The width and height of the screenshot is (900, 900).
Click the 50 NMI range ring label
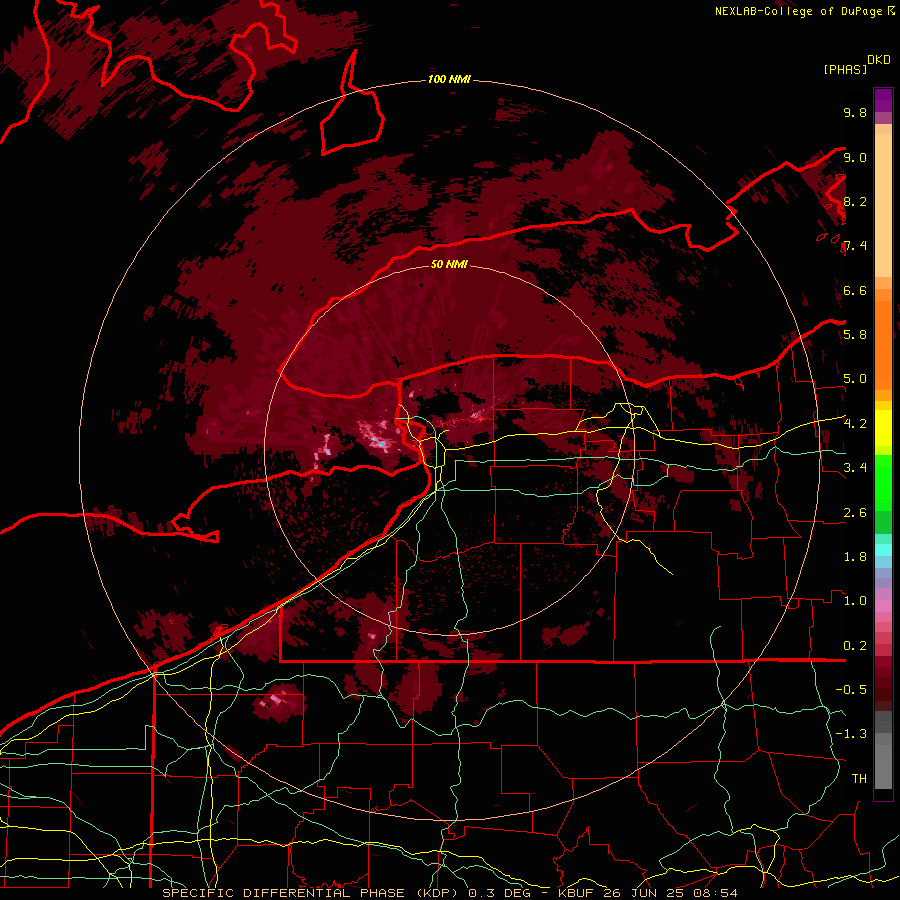449,264
